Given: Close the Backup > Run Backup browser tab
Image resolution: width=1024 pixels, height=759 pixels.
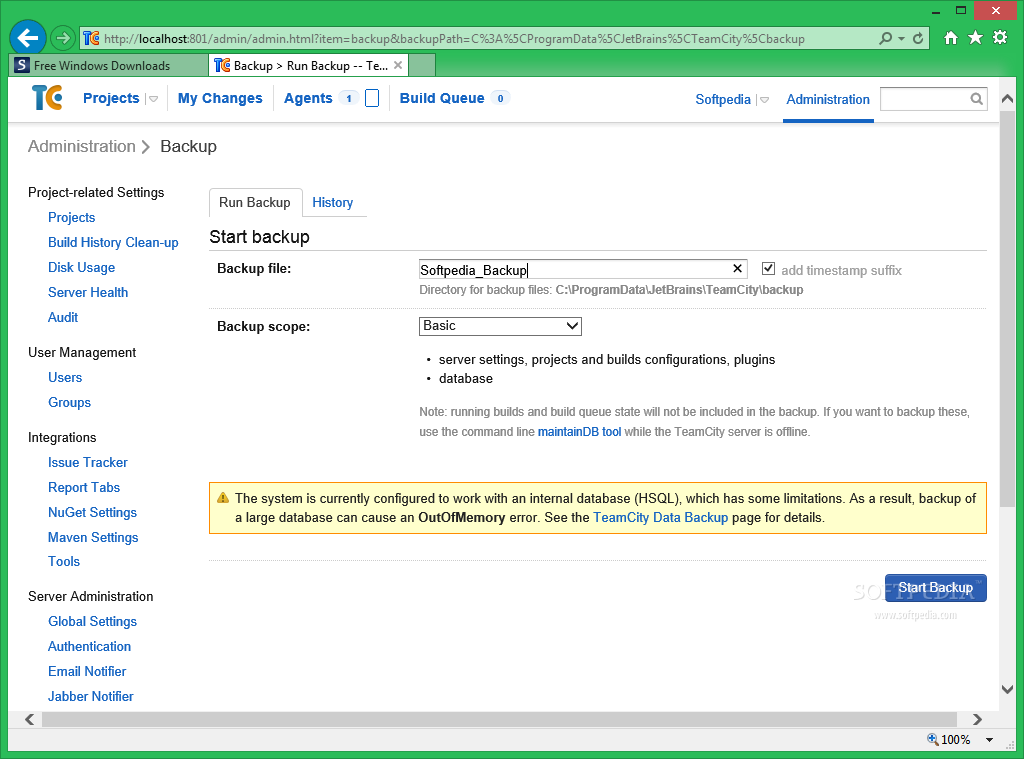Looking at the screenshot, I should click(x=398, y=65).
